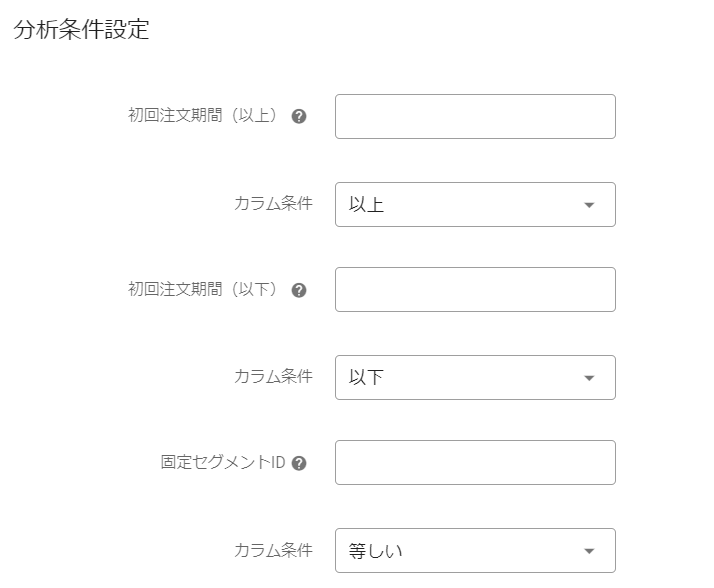
Task: Open the カラム条件 dropdown showing 等しい
Action: 475,550
